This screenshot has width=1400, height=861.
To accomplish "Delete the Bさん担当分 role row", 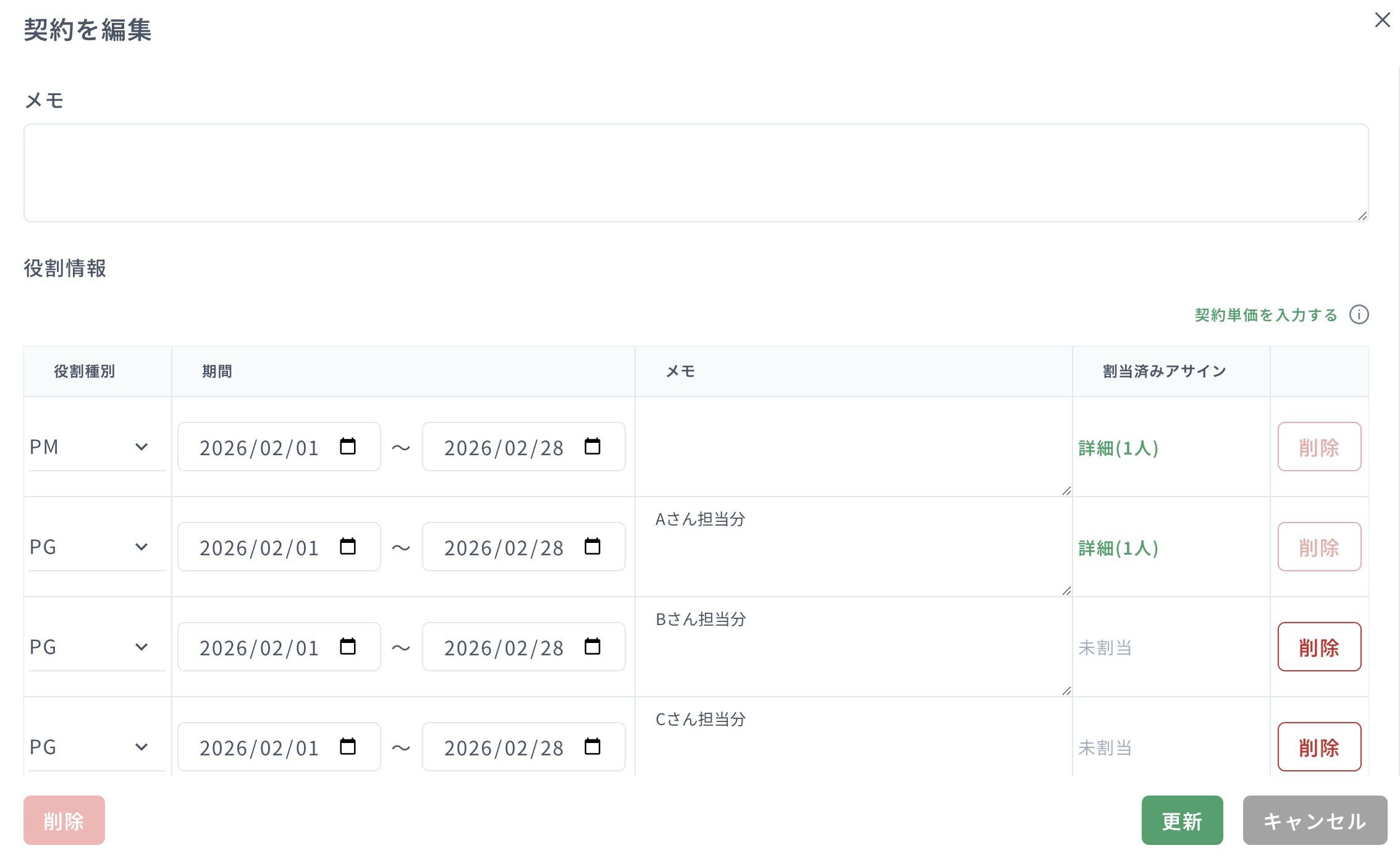I will [1319, 647].
